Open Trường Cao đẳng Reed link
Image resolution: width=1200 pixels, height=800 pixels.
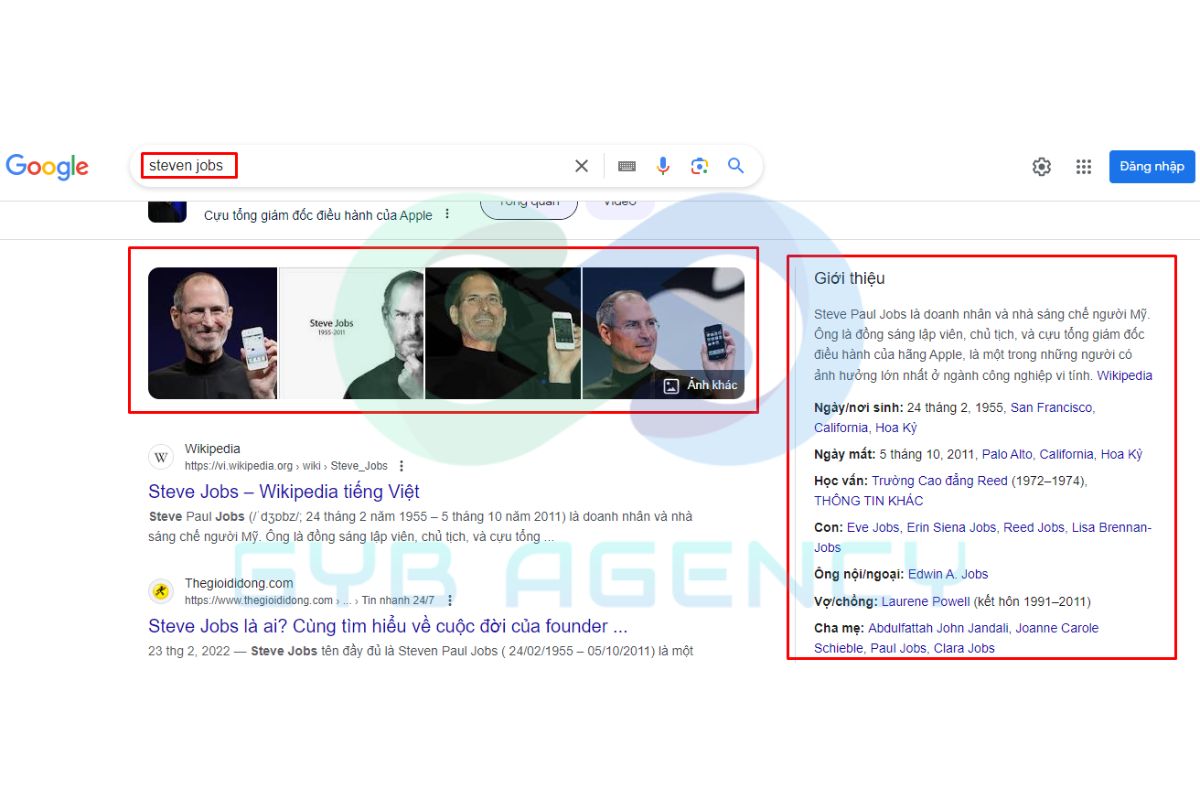click(939, 481)
